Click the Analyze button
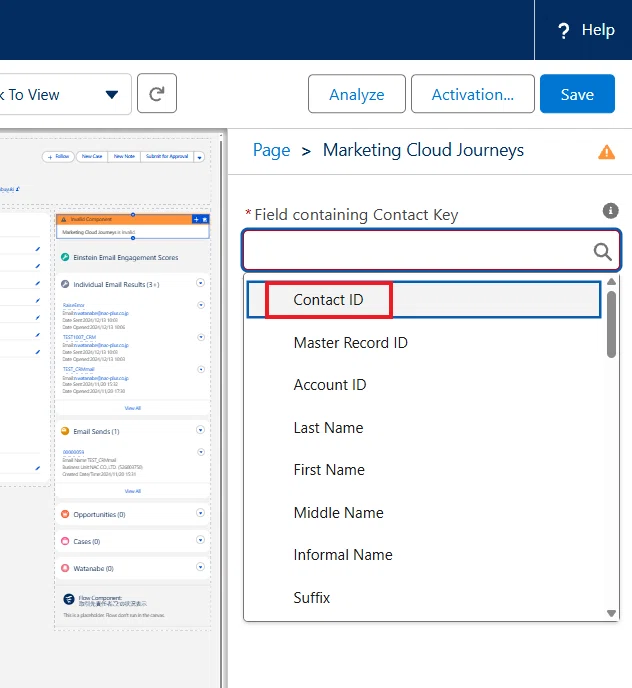632x688 pixels. (x=357, y=94)
